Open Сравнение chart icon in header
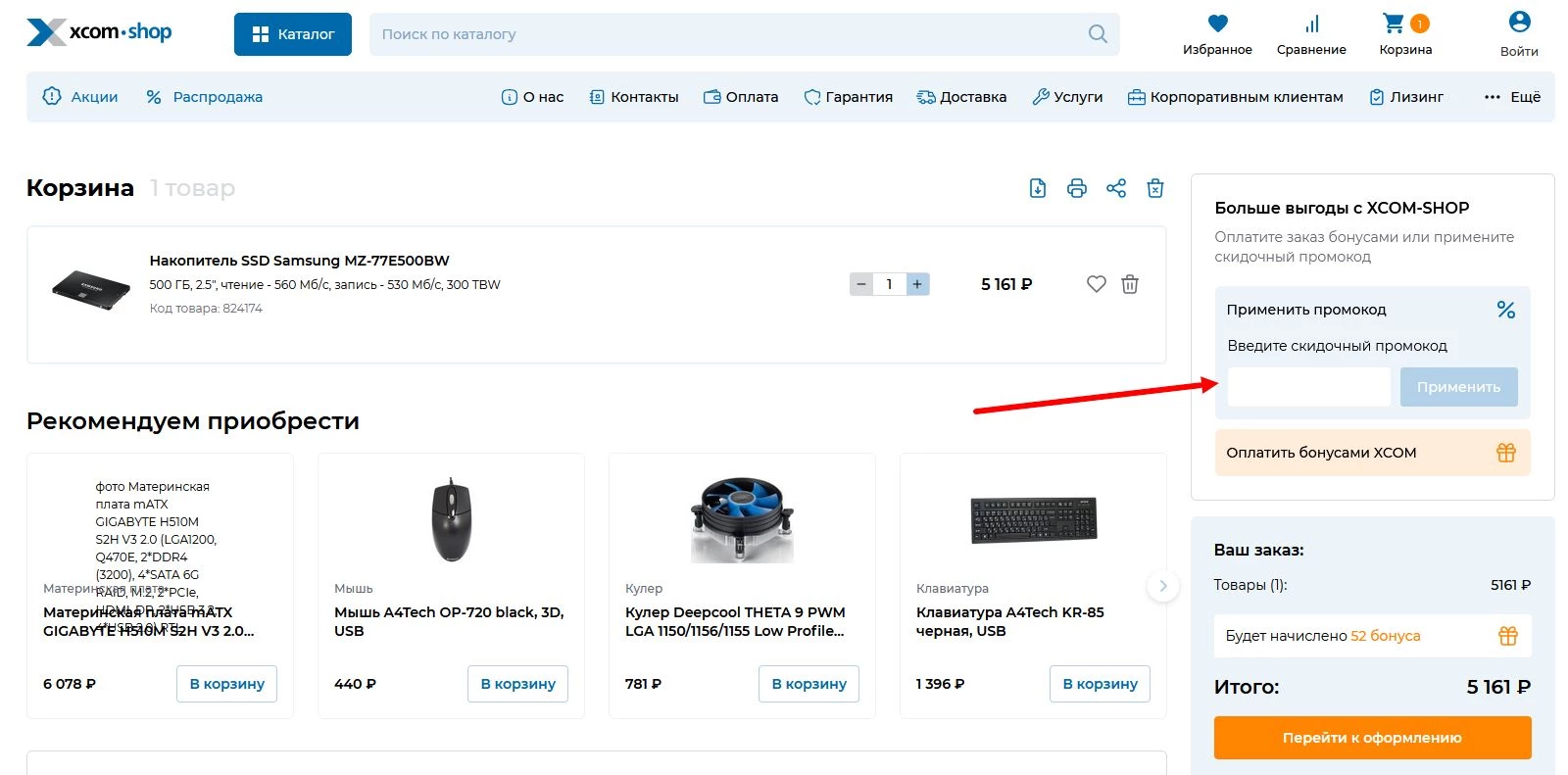The height and width of the screenshot is (775, 1568). (1311, 24)
